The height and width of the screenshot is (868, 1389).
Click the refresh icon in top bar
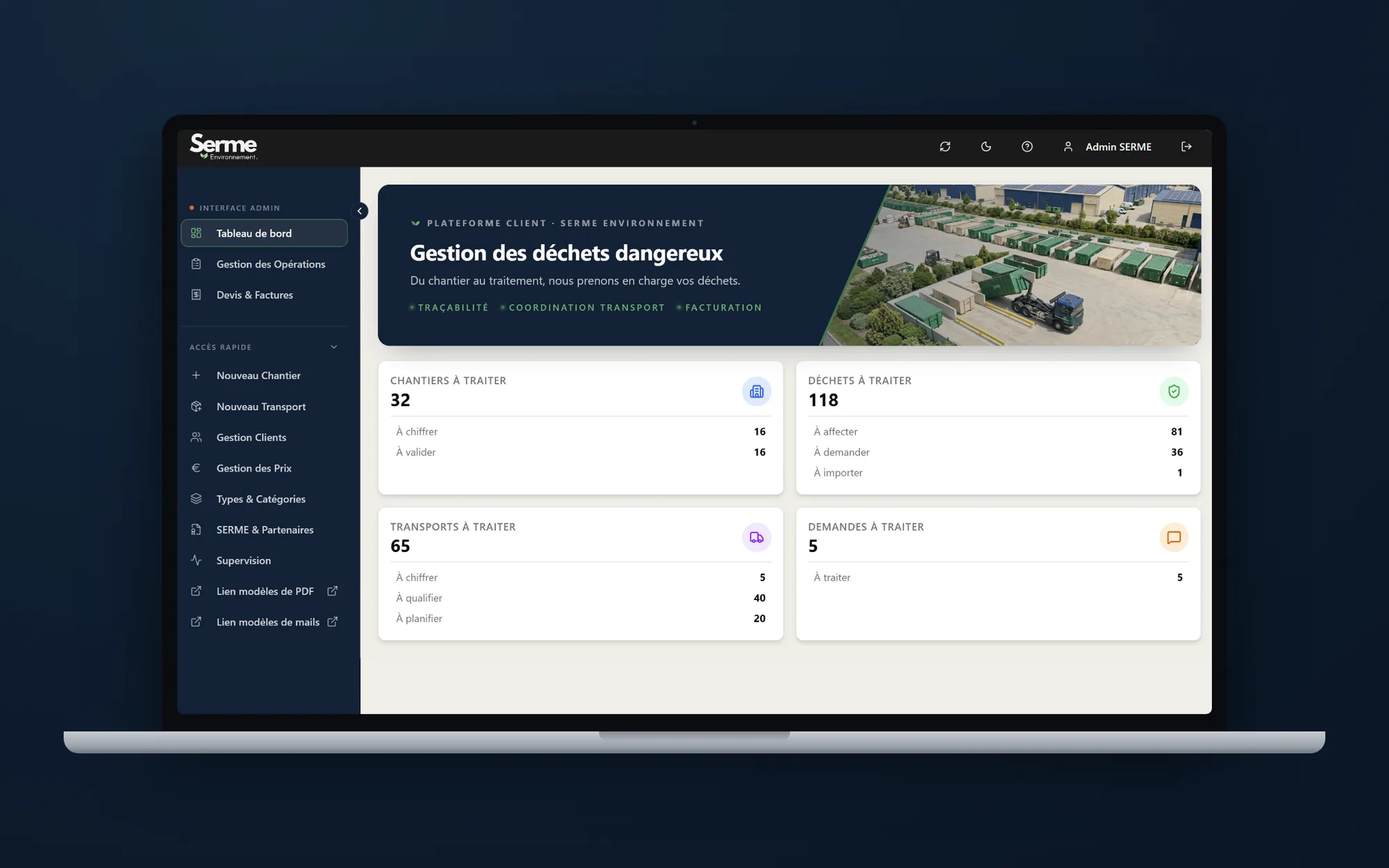945,147
